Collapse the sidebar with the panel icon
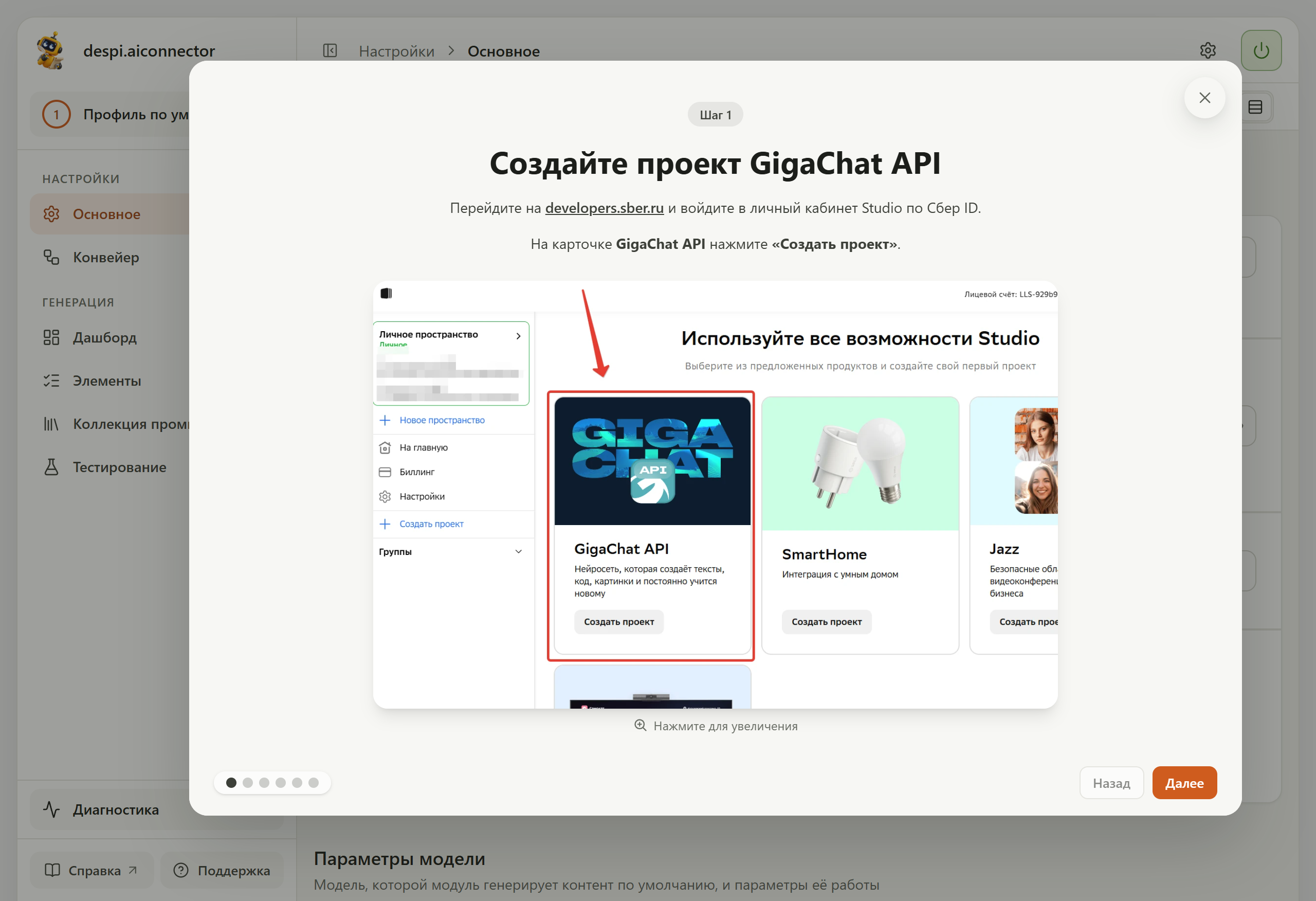 click(330, 50)
